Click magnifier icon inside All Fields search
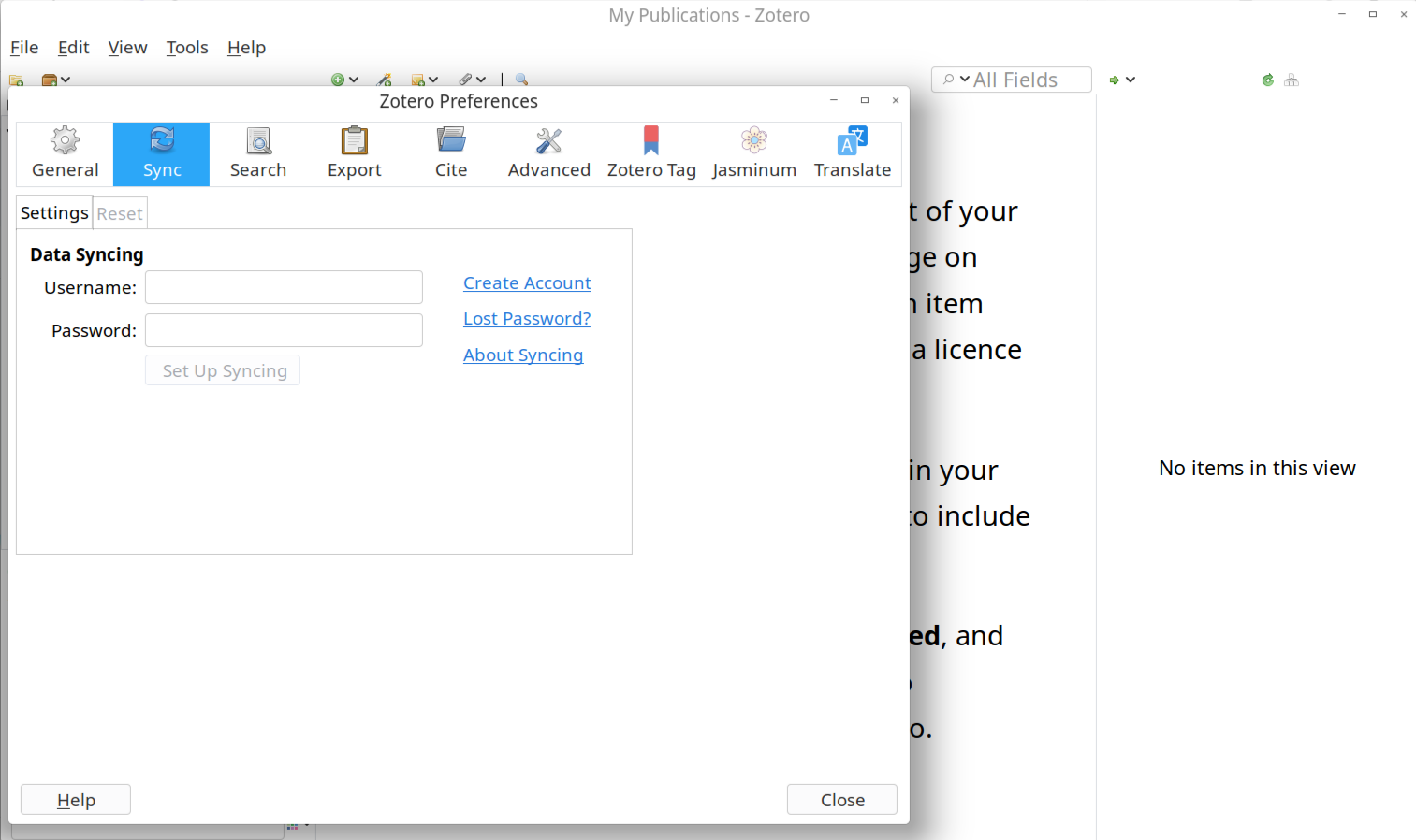1416x840 pixels. pos(948,80)
